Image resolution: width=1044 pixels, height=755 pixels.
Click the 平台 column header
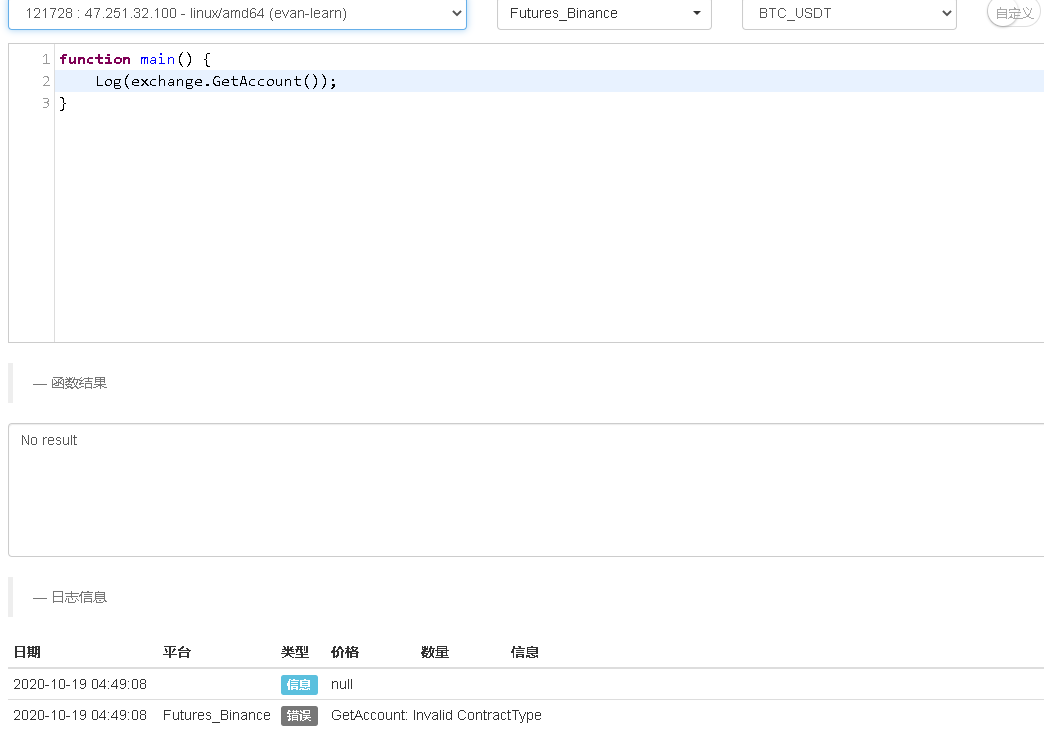coord(177,652)
